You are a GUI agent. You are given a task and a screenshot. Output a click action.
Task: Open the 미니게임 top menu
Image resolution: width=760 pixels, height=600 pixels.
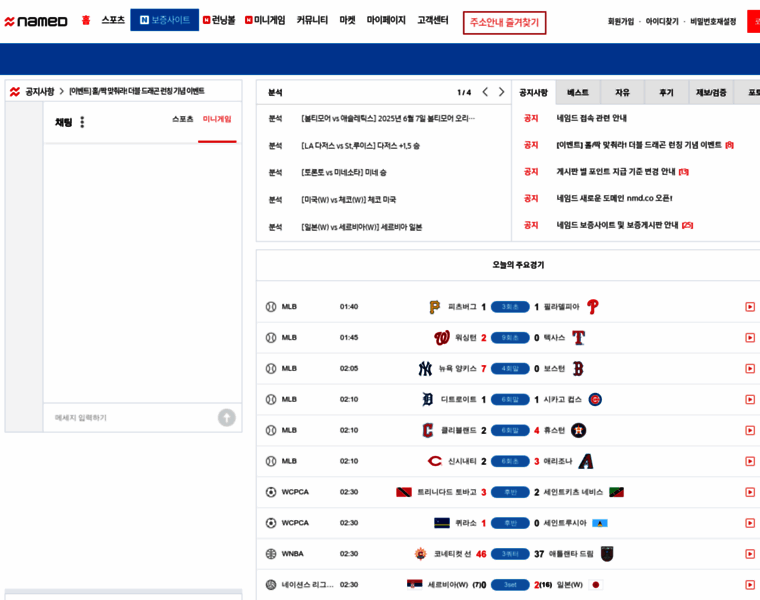point(265,20)
